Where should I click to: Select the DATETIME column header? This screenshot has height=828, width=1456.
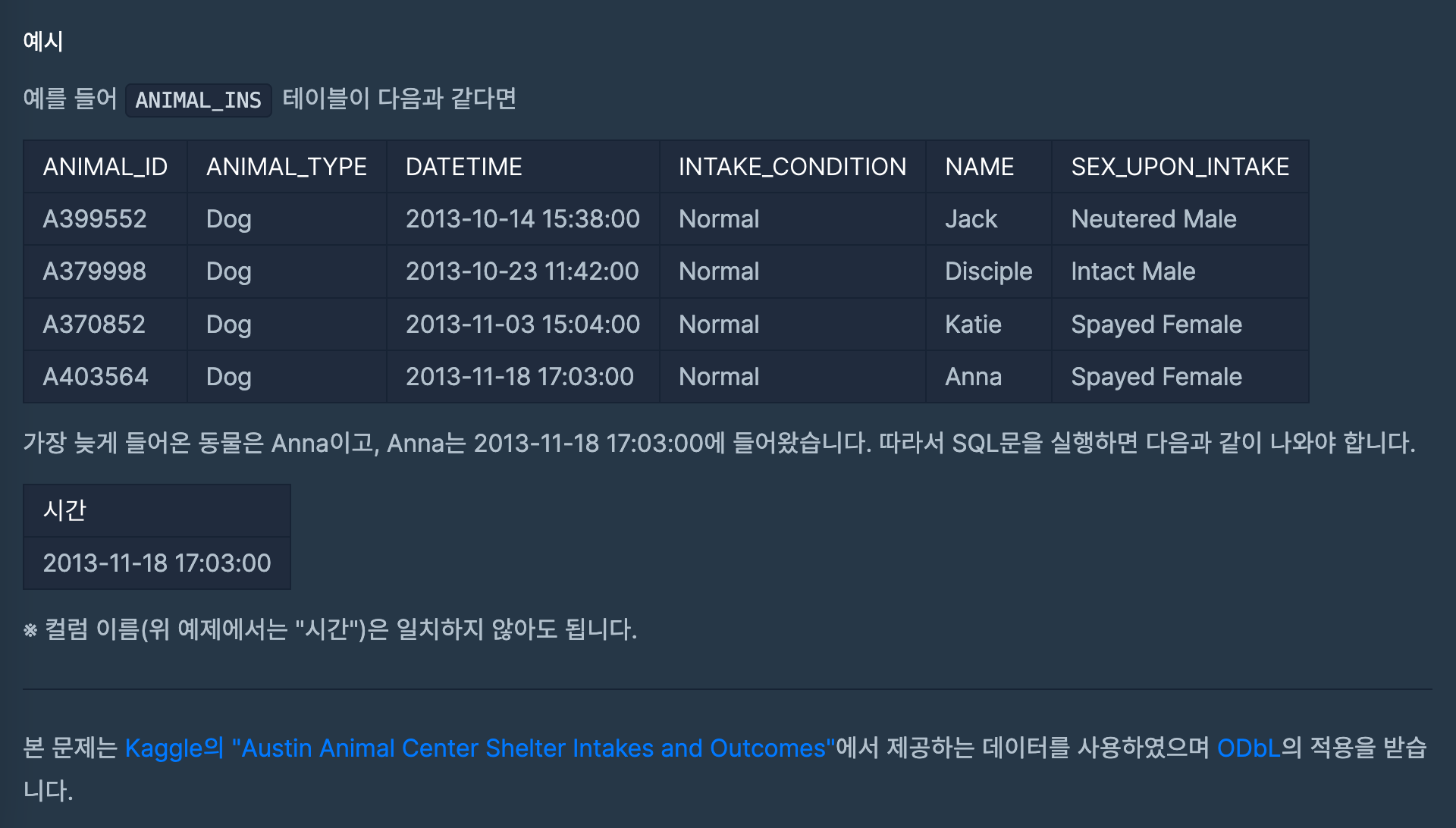(463, 167)
